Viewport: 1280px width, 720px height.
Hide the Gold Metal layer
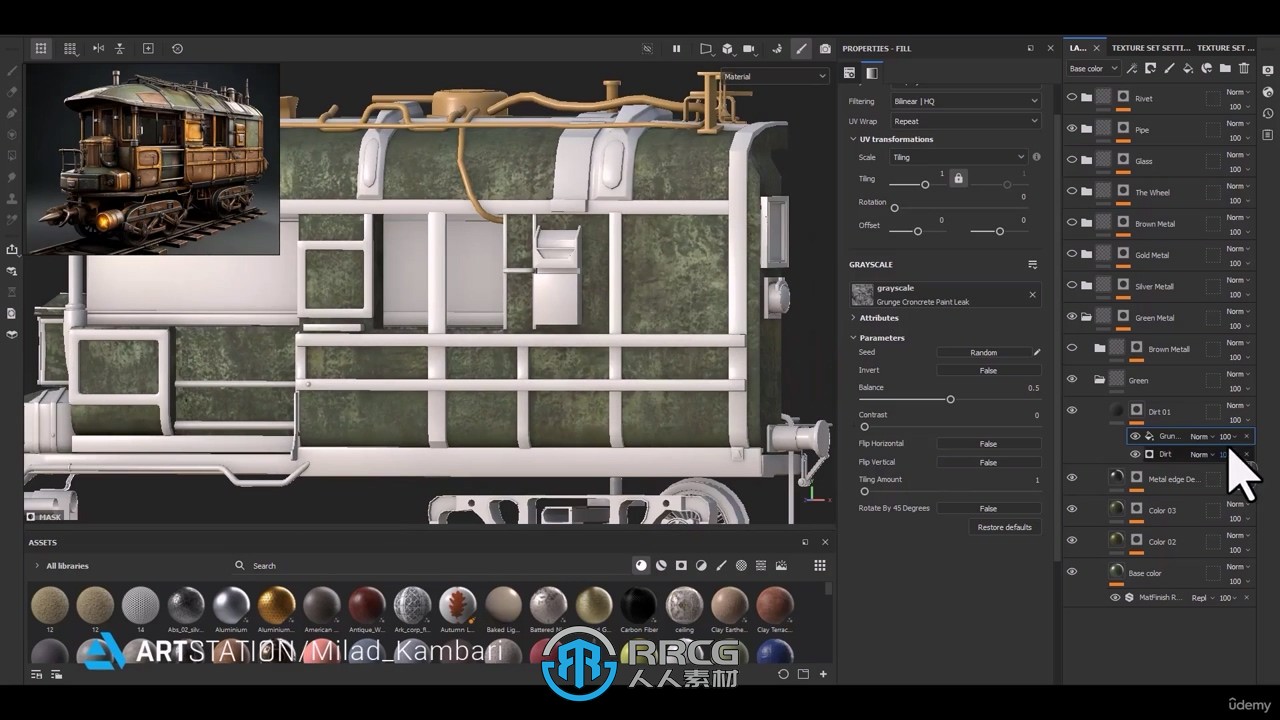tap(1072, 254)
